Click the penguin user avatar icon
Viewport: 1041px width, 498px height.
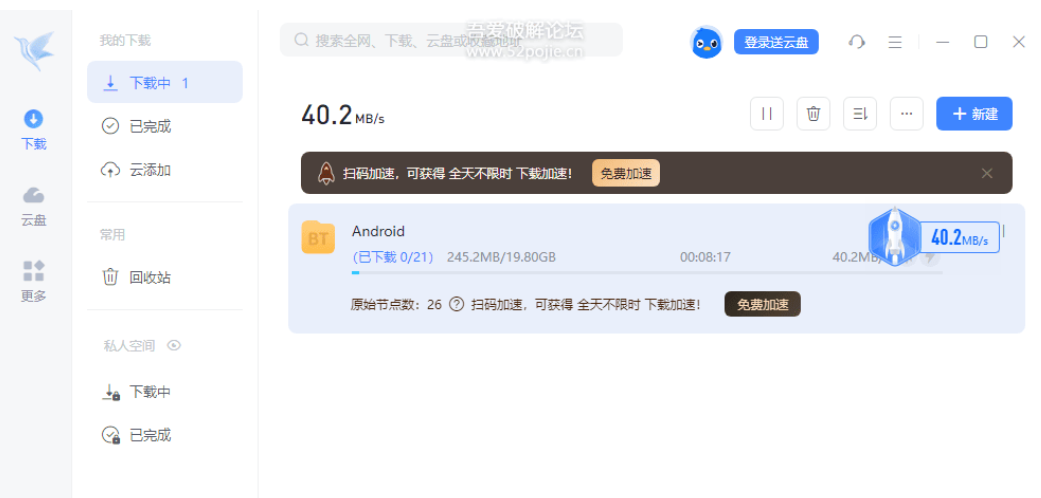coord(707,42)
